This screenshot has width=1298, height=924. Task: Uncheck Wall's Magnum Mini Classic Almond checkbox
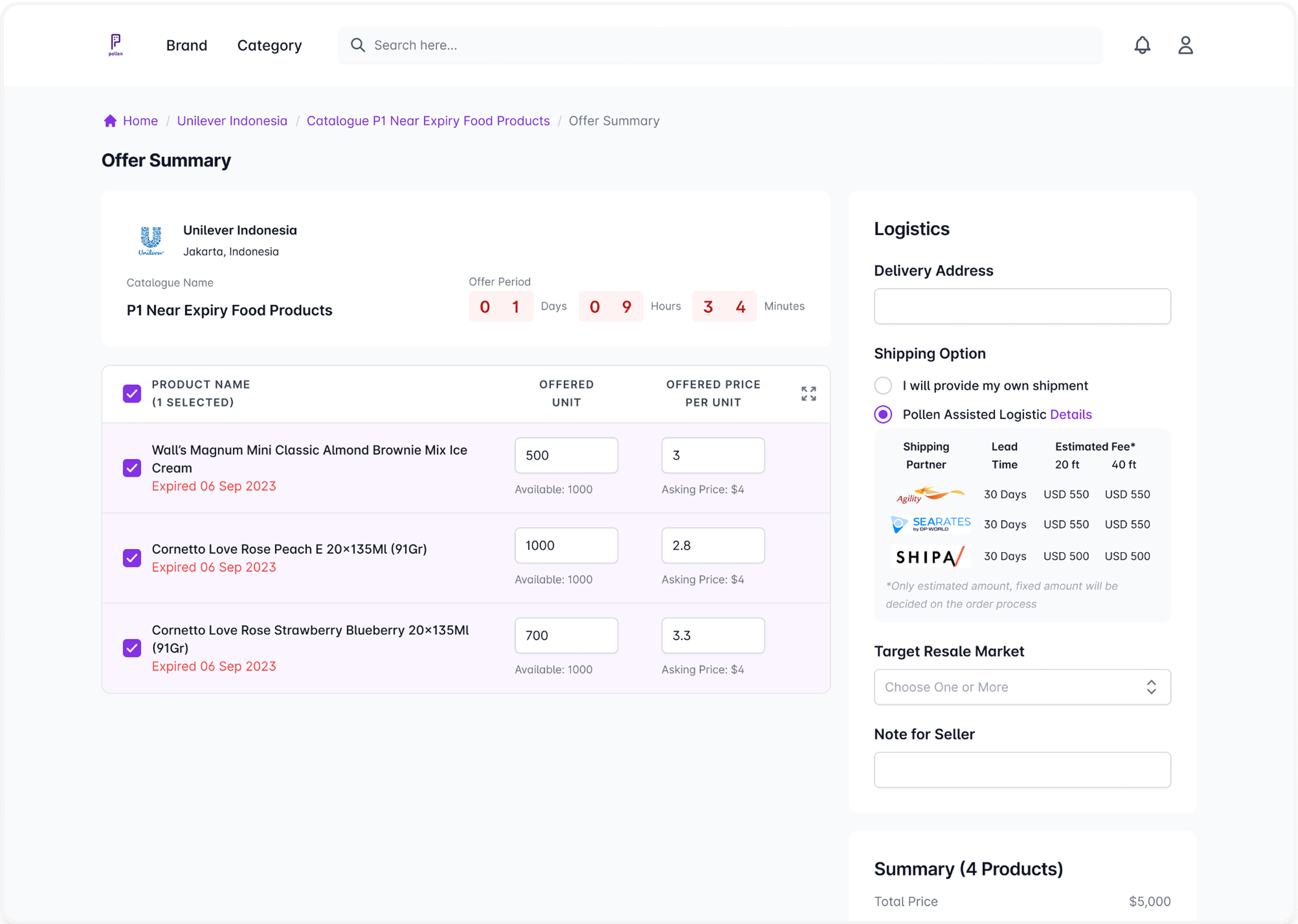tap(132, 468)
